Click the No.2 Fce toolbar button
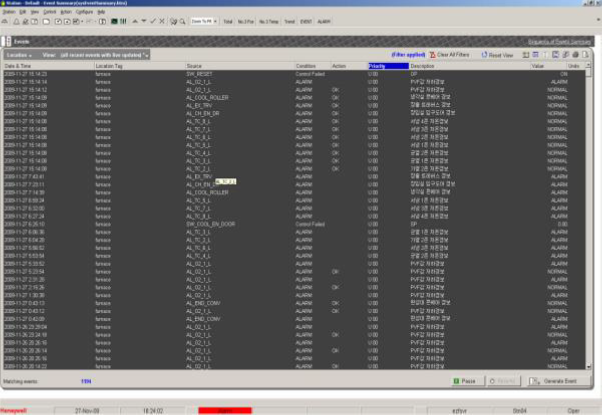This screenshot has width=602, height=415. (246, 21)
